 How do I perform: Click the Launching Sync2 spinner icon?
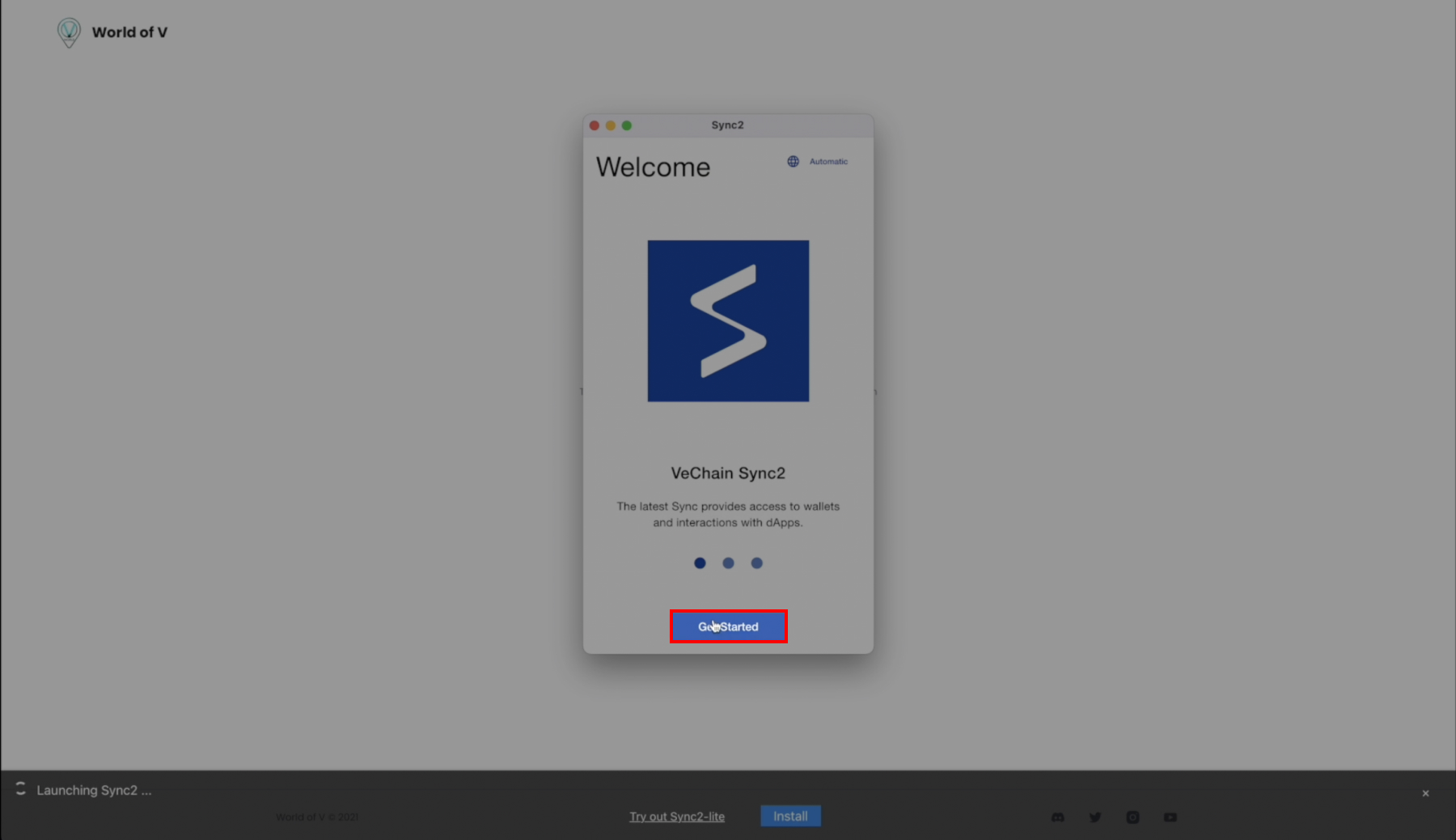coord(20,789)
